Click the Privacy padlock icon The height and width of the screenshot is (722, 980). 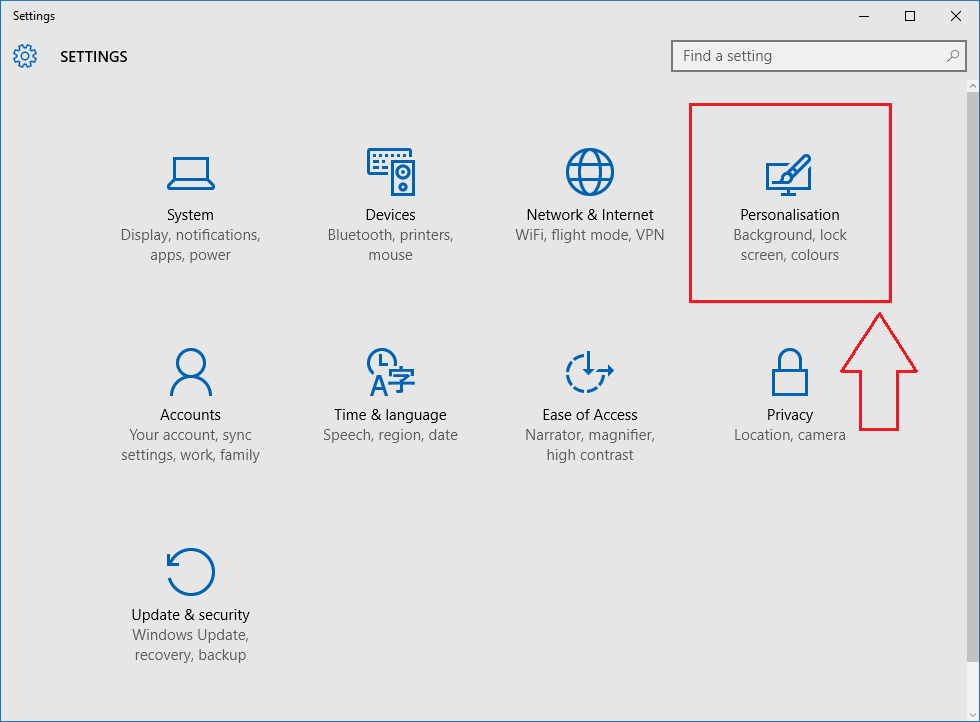click(x=790, y=372)
